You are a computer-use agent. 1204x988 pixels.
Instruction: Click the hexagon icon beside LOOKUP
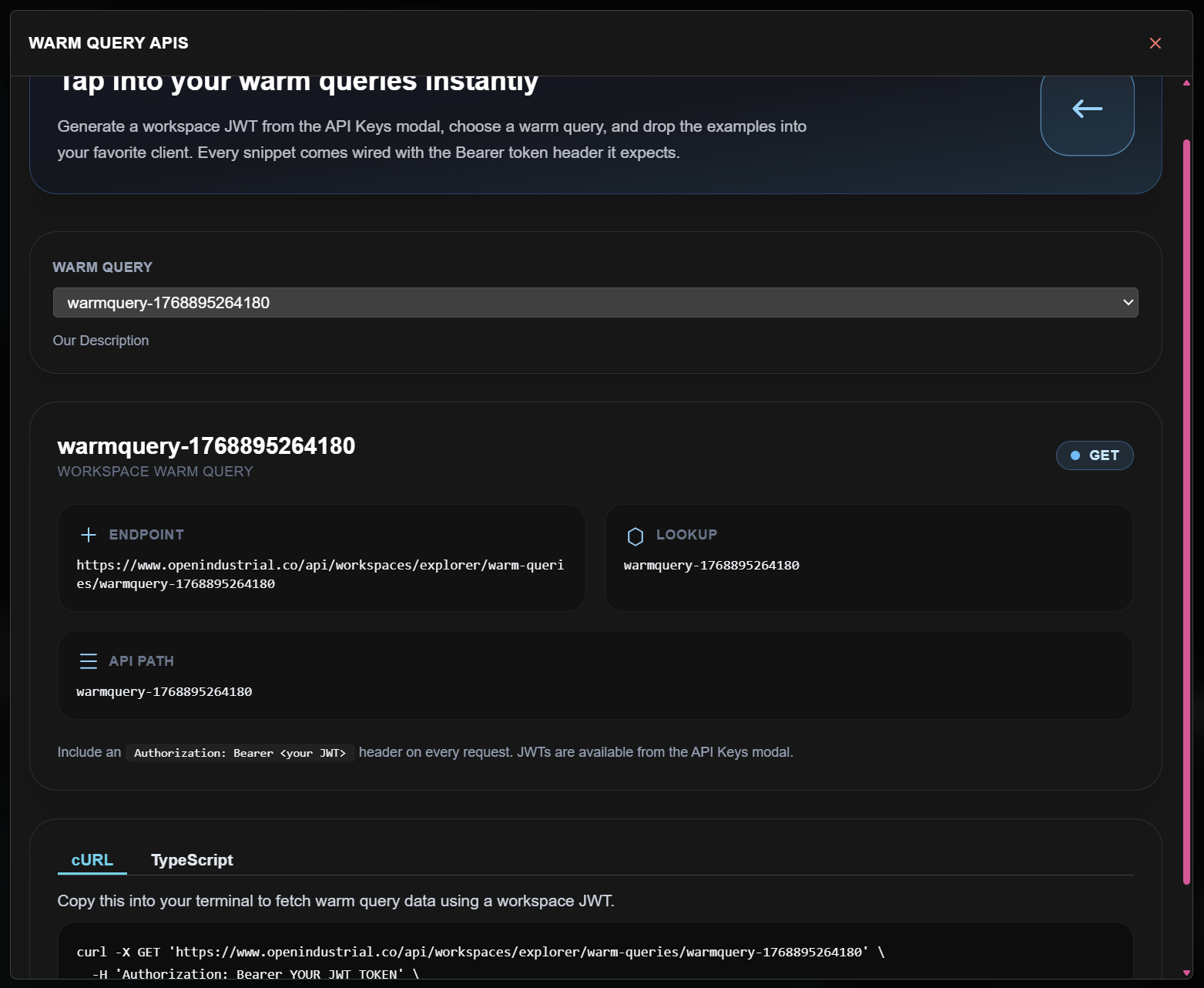coord(636,536)
